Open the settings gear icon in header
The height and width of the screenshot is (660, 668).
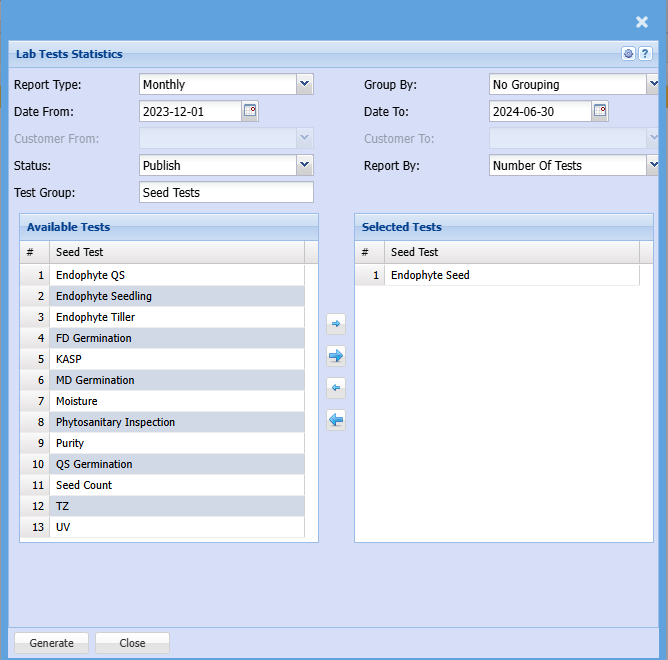[x=628, y=54]
